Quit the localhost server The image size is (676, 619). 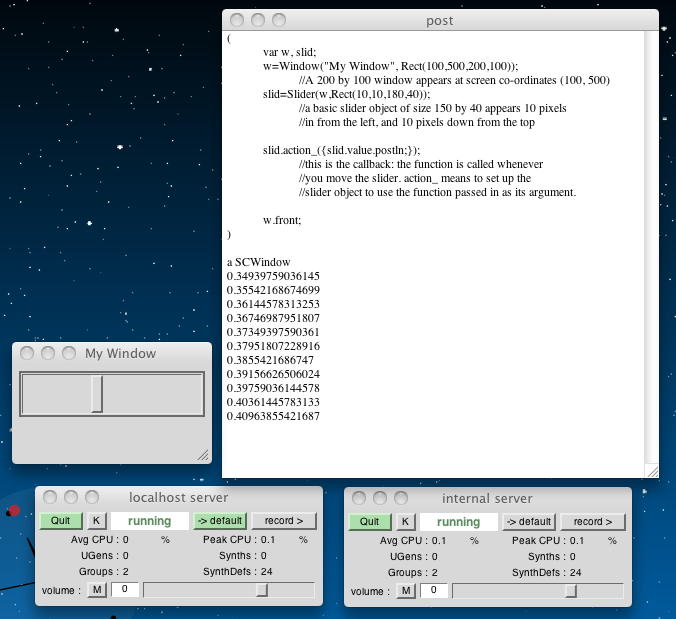click(61, 521)
